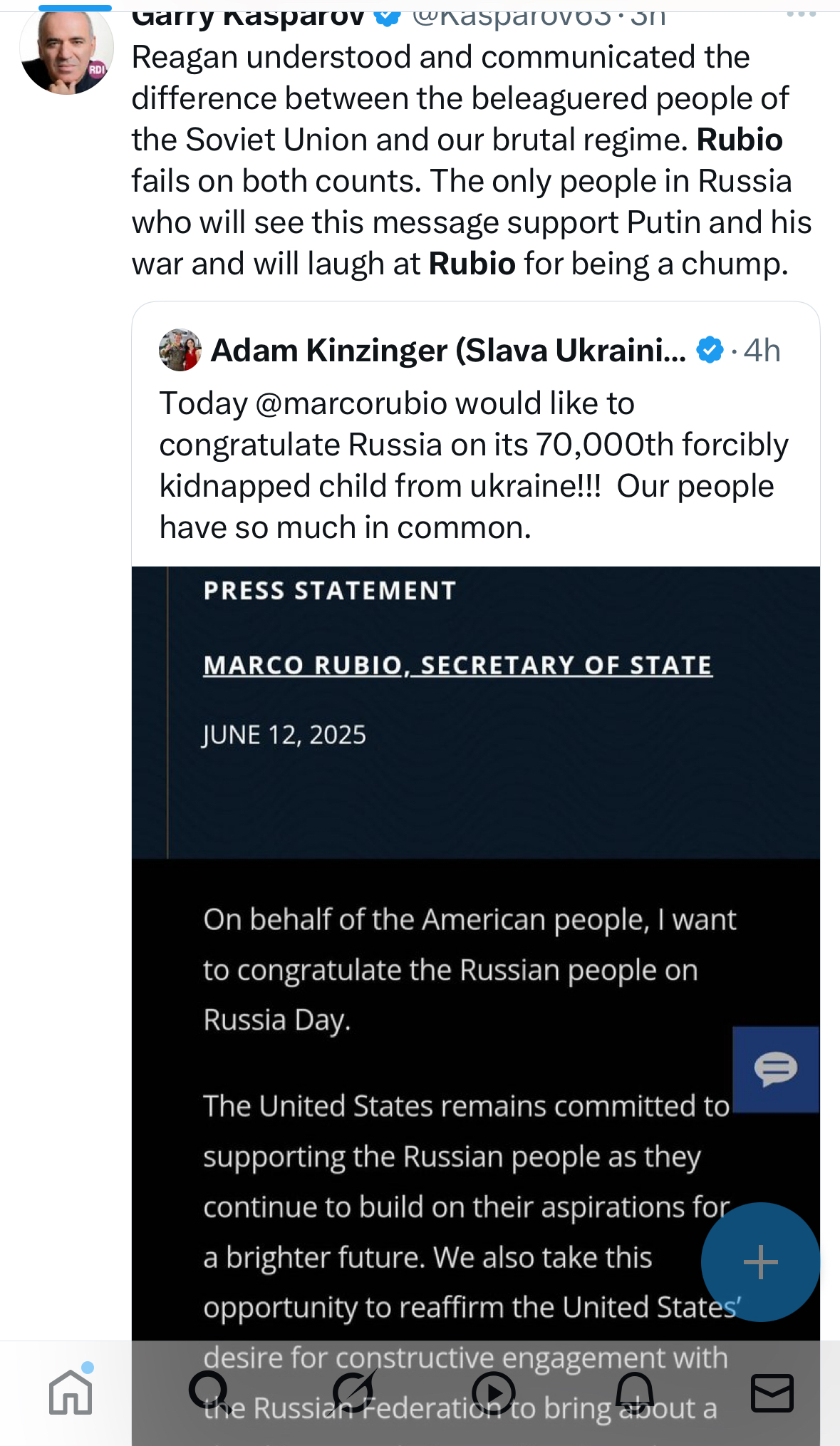Viewport: 840px width, 1446px height.
Task: Tap Garry Kasparov's profile picture
Action: [66, 50]
